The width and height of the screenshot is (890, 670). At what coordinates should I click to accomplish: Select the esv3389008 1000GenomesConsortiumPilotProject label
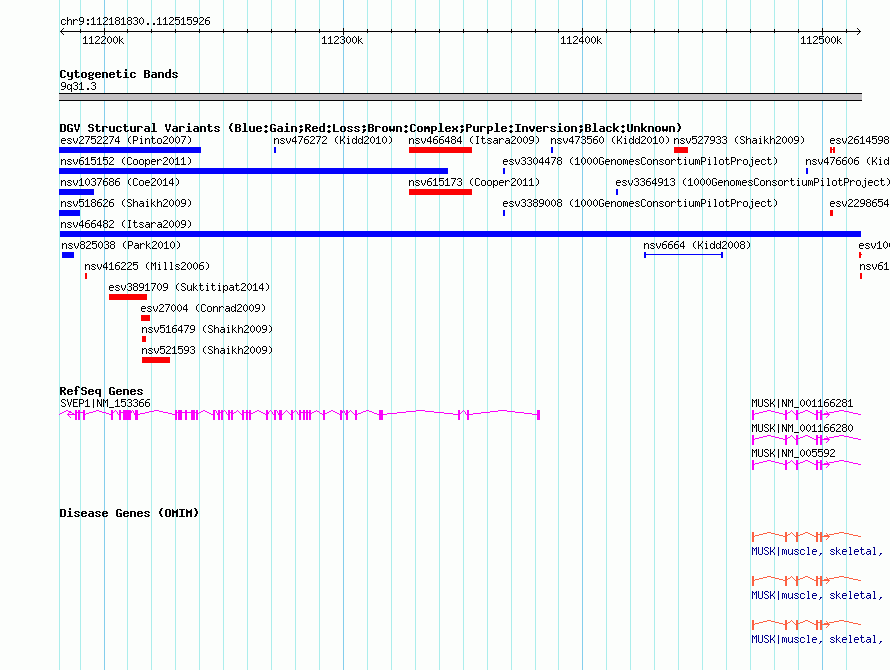640,203
